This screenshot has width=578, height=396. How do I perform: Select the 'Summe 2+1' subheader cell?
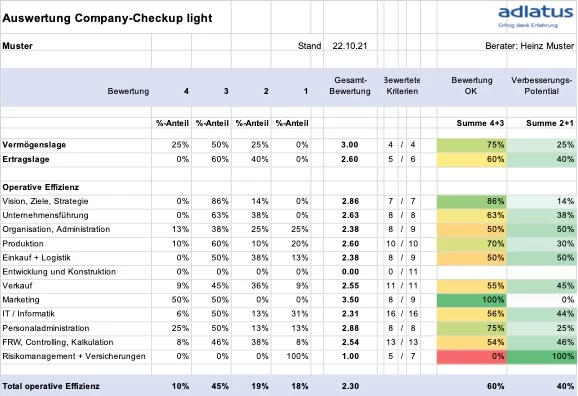point(550,123)
